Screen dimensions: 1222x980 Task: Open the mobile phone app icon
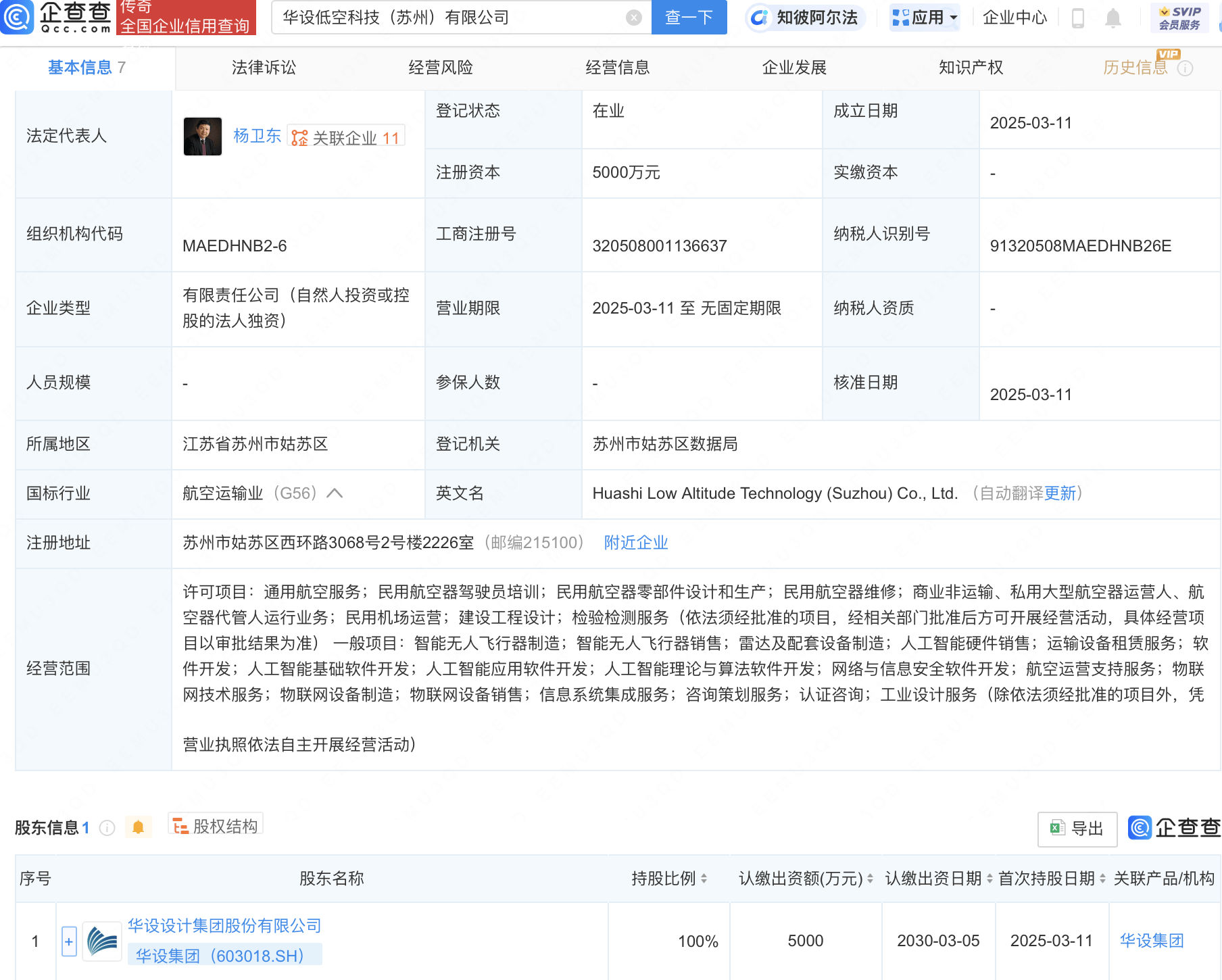(1078, 18)
